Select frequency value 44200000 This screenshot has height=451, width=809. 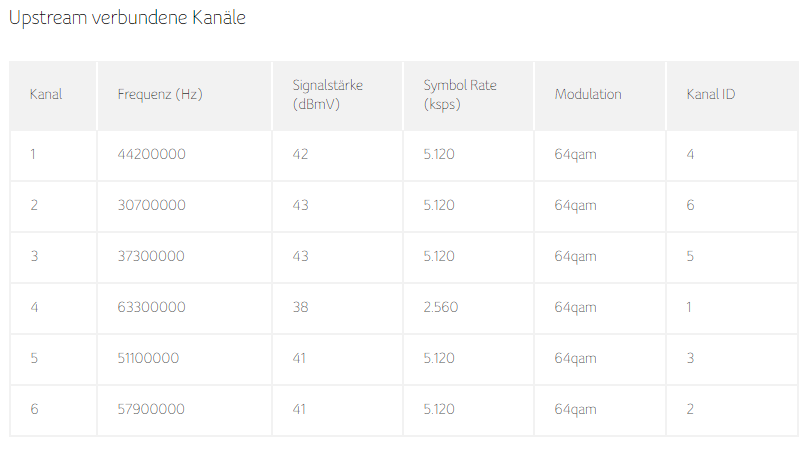151,155
